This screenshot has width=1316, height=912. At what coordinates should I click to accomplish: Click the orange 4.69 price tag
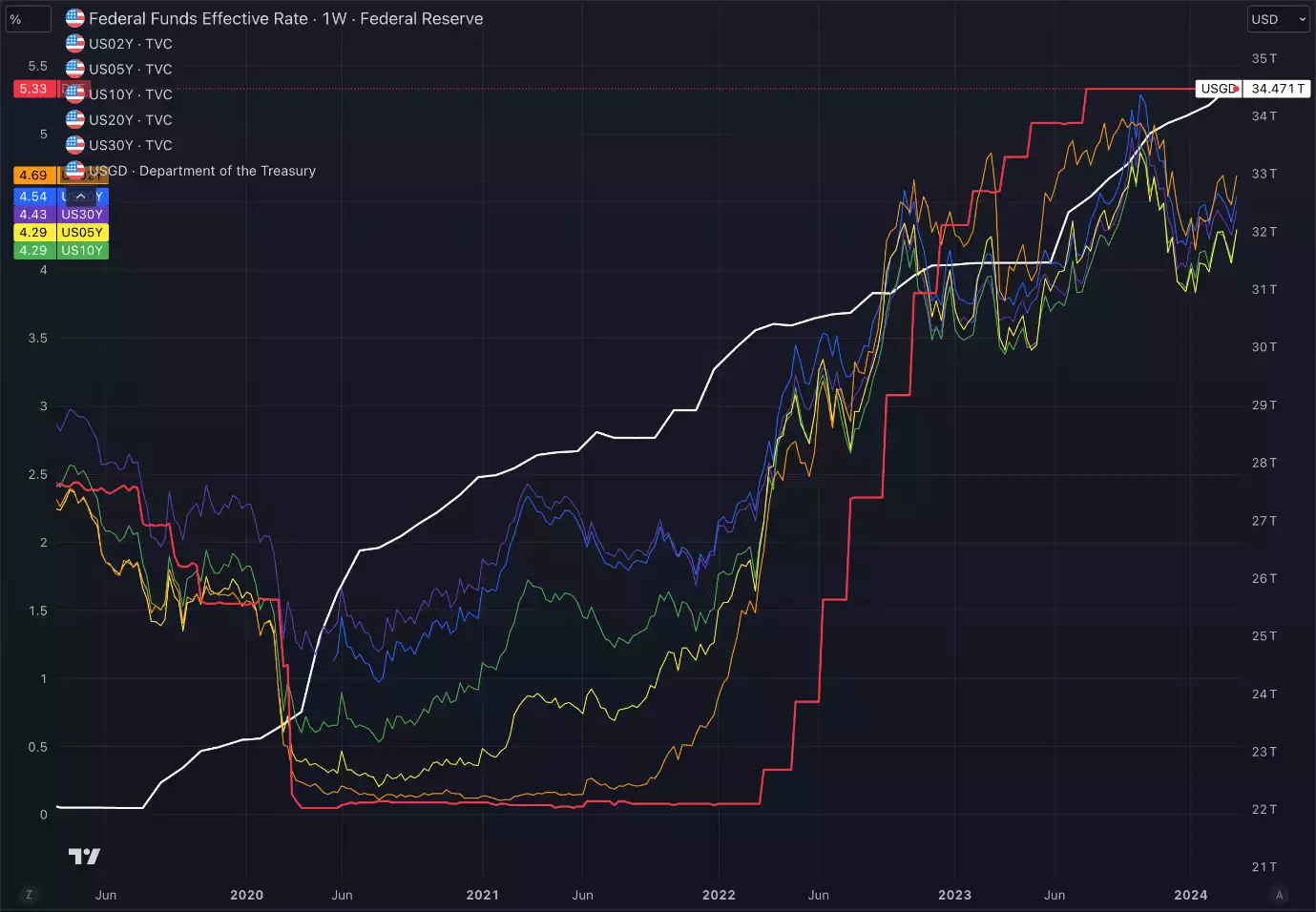(x=34, y=176)
